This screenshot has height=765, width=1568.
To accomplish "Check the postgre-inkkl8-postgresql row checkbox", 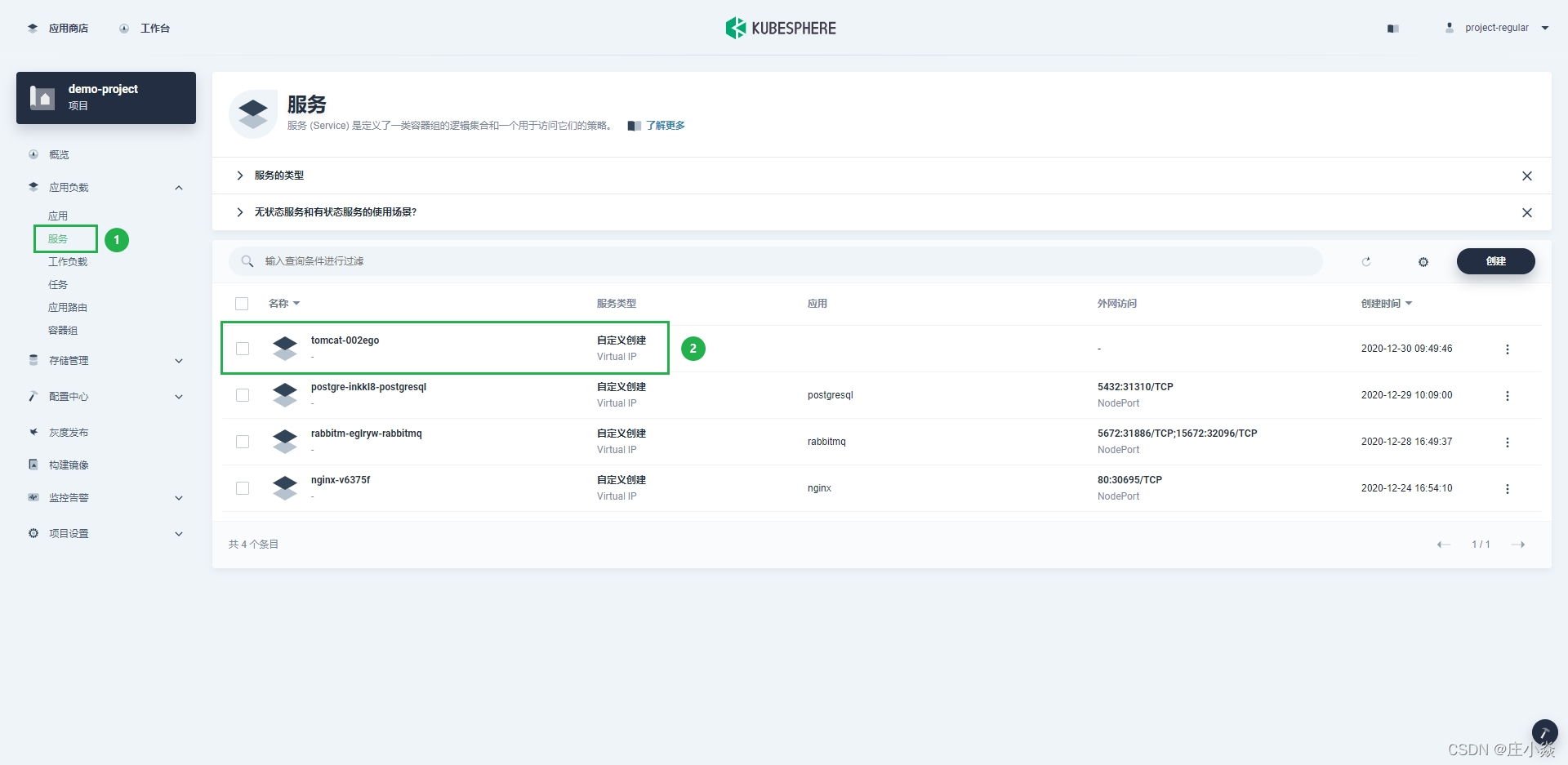I will (243, 395).
